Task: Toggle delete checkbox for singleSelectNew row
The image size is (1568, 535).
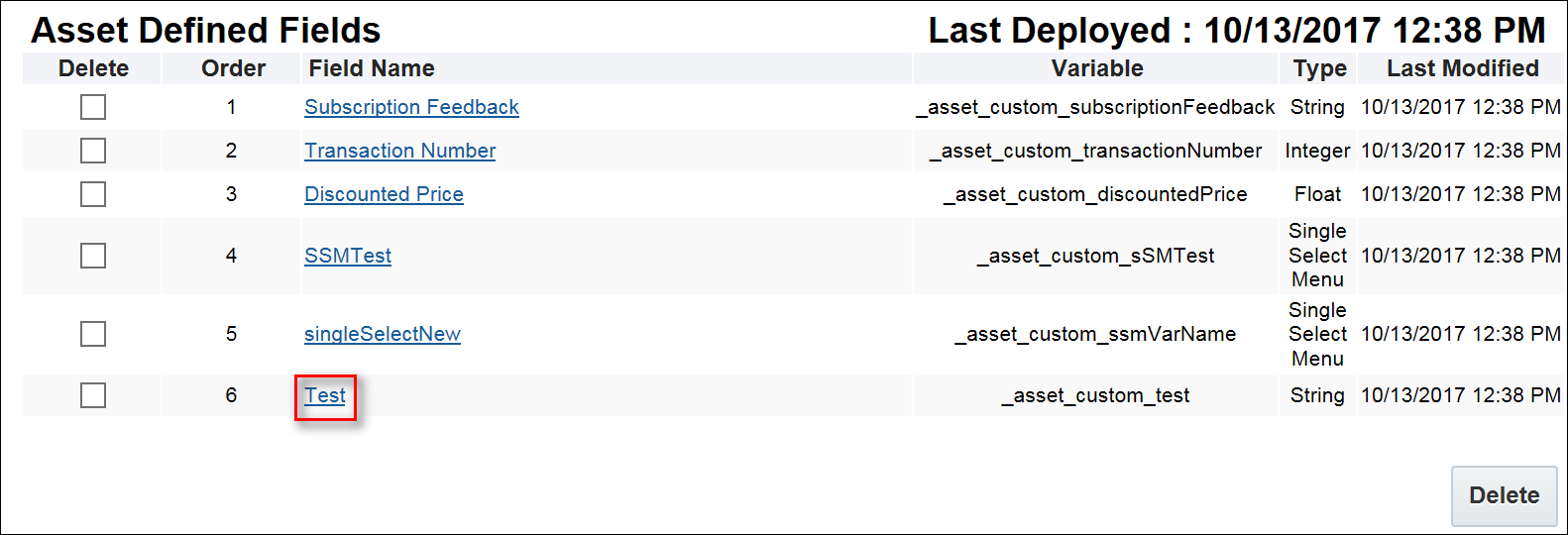Action: coord(93,334)
